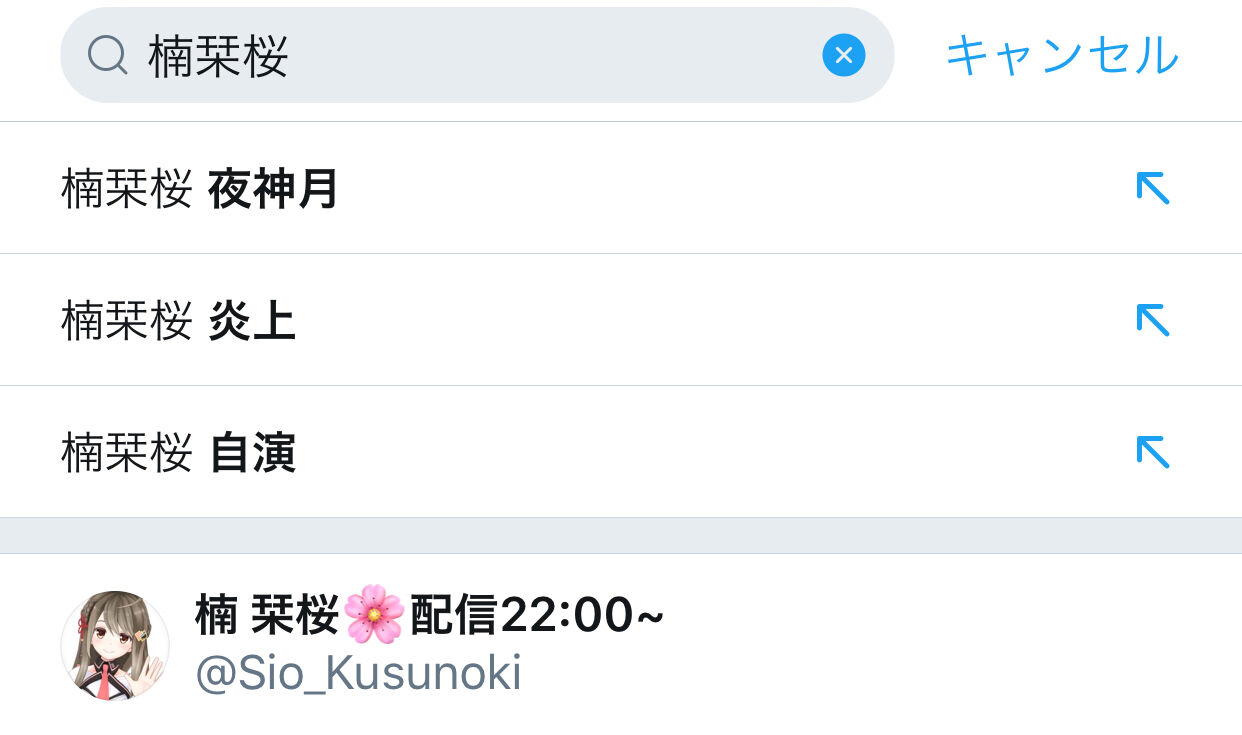Screen dimensions: 1242x735
Task: Click blank space in the Sio_Kusunoki account row
Action: [x=950, y=645]
